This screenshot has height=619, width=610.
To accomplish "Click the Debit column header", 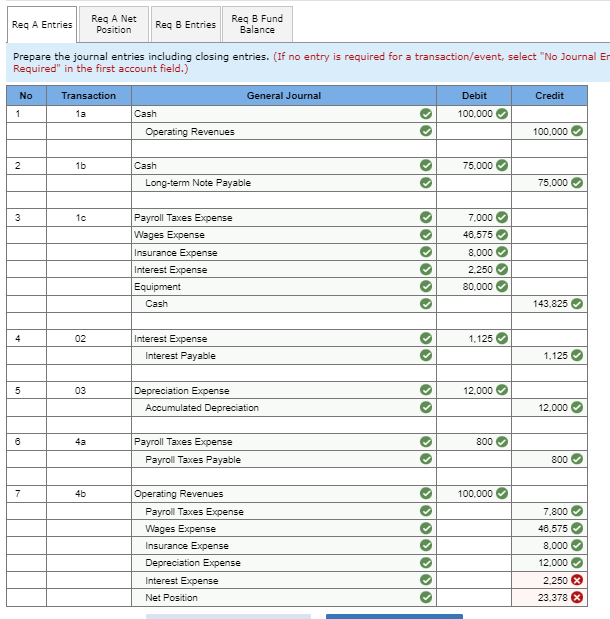I will click(474, 96).
